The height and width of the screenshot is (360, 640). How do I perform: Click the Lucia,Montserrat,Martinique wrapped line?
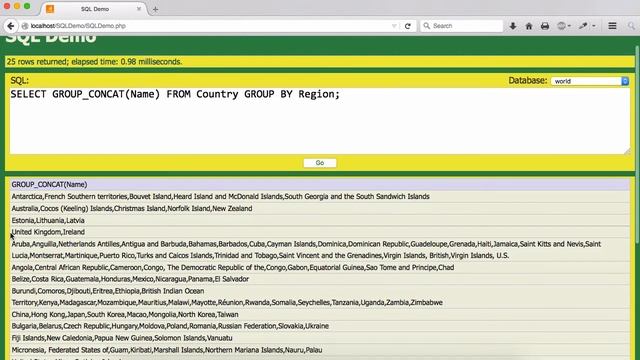point(260,256)
